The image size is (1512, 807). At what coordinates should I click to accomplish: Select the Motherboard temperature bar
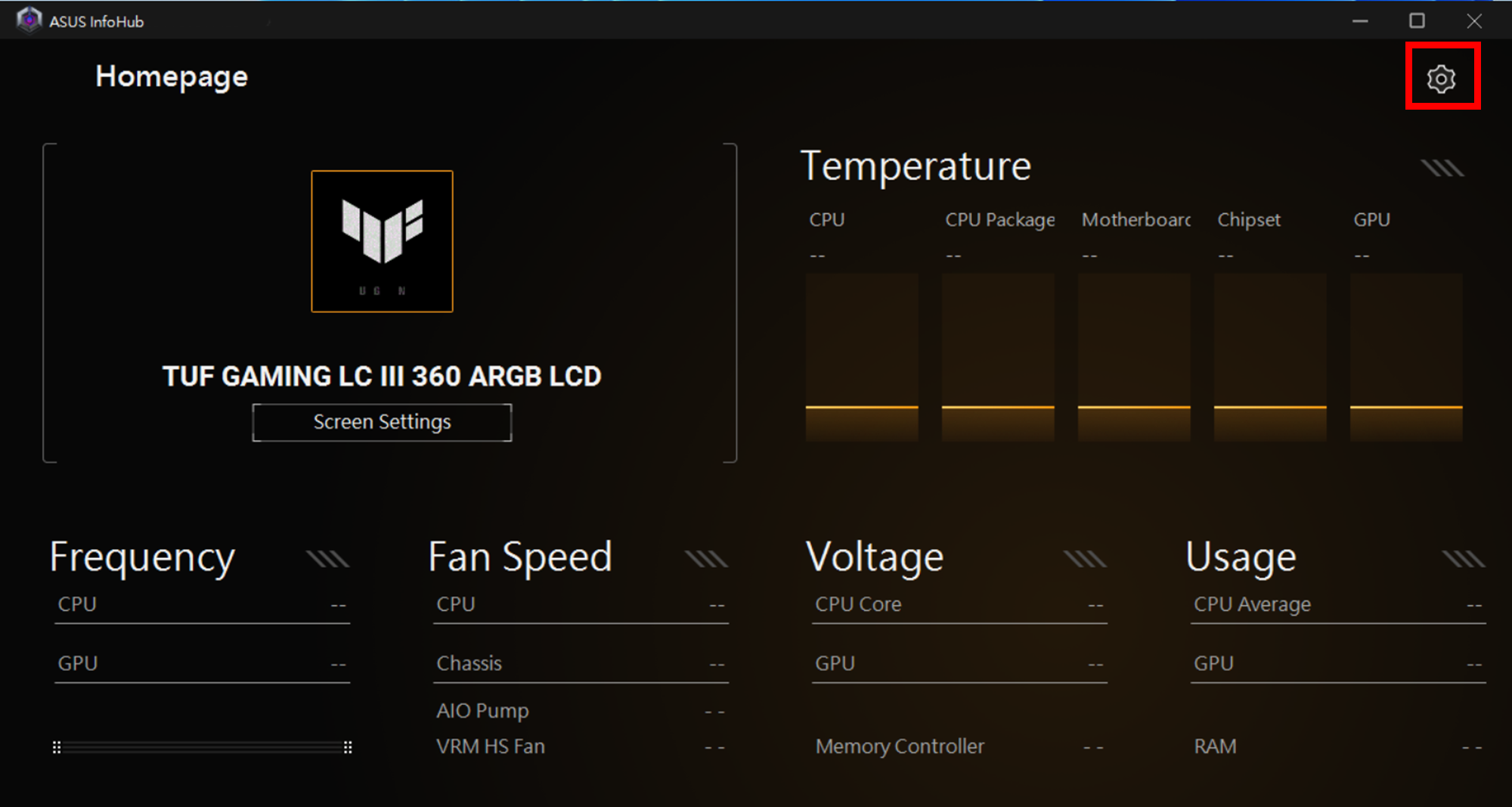pos(1134,357)
